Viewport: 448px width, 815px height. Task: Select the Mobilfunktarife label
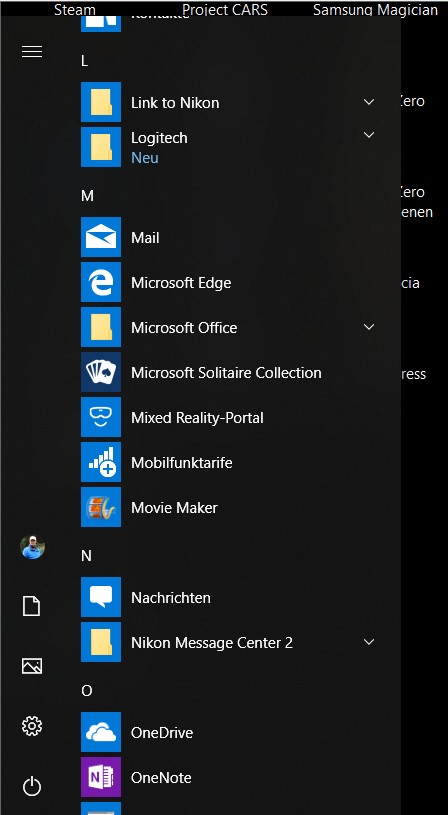181,463
